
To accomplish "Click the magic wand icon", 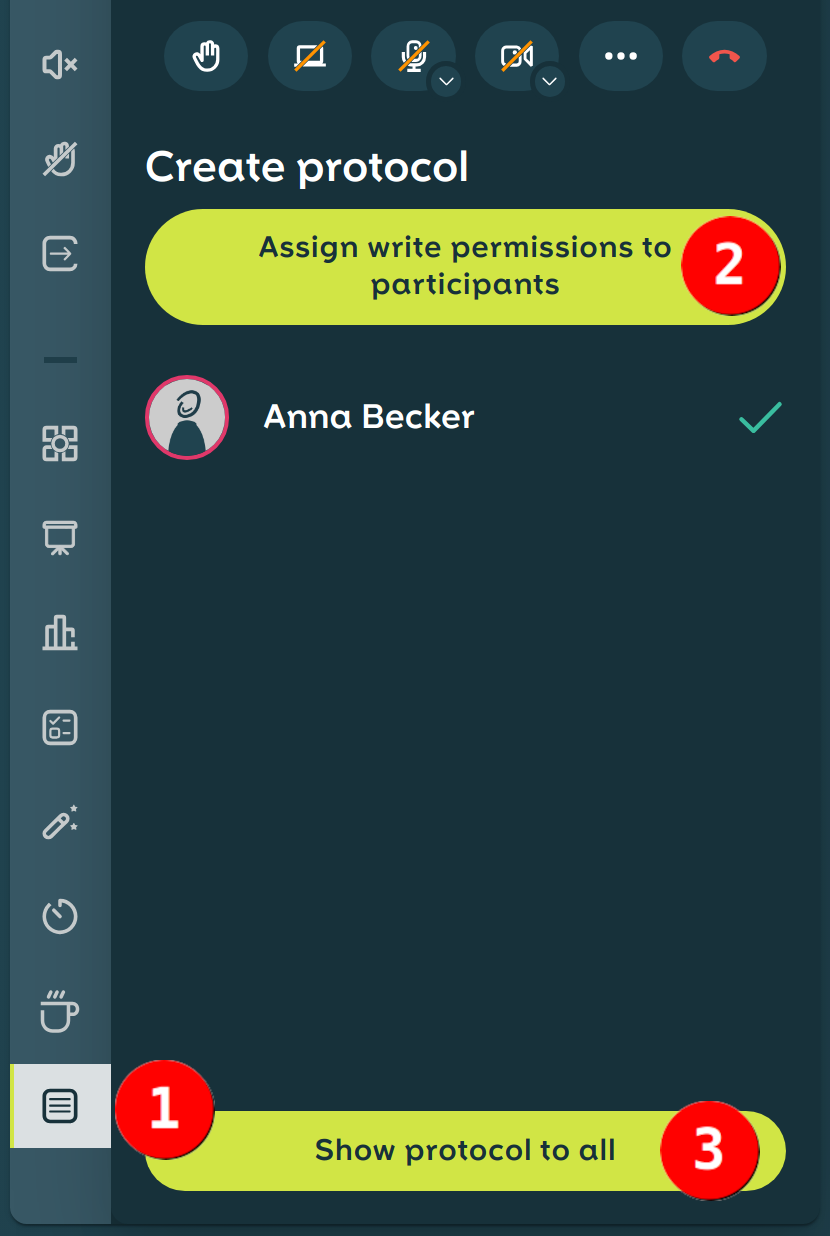I will coord(60,823).
